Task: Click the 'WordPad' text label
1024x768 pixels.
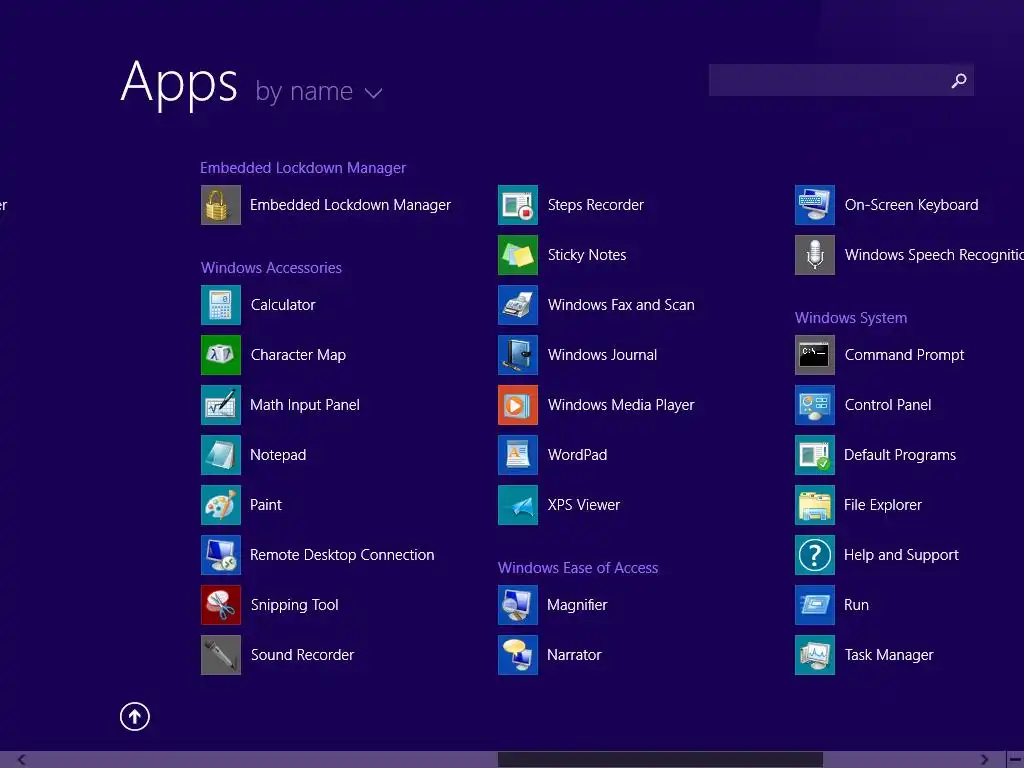Action: pyautogui.click(x=577, y=455)
